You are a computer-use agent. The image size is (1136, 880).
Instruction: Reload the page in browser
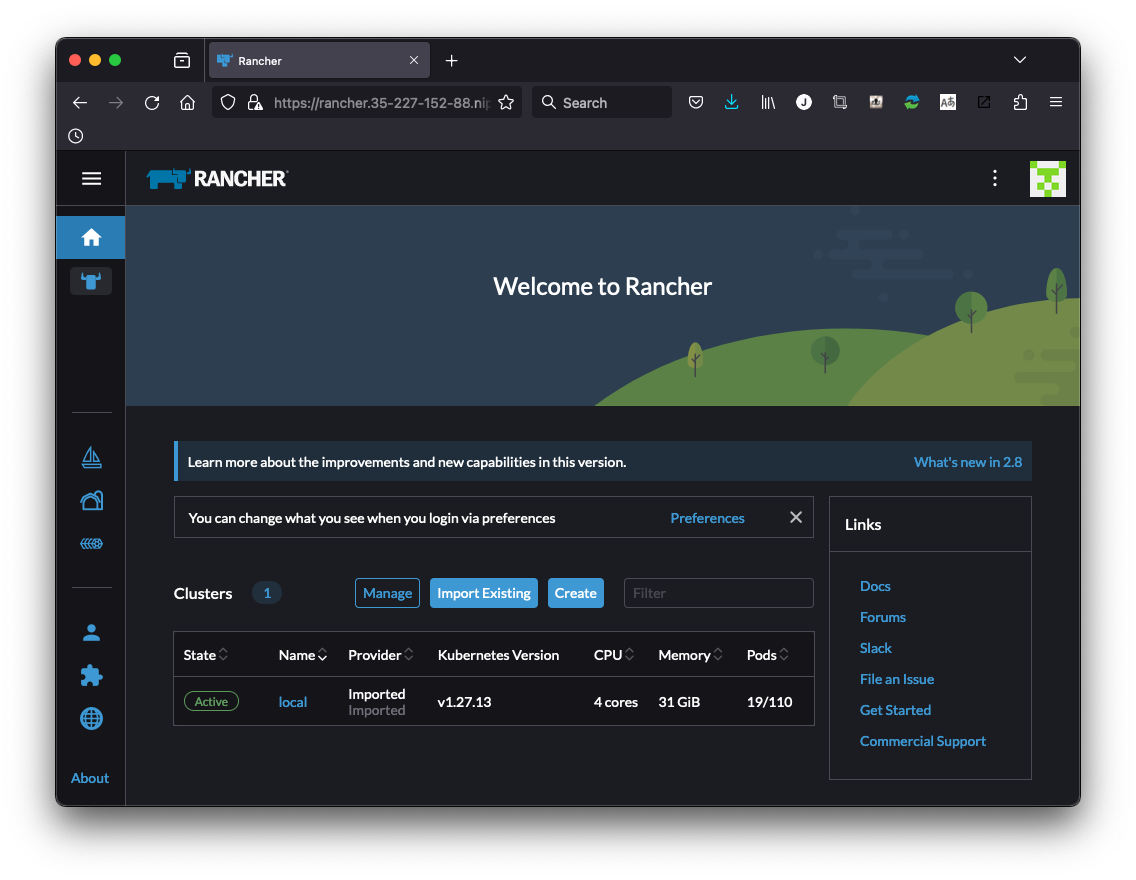151,103
